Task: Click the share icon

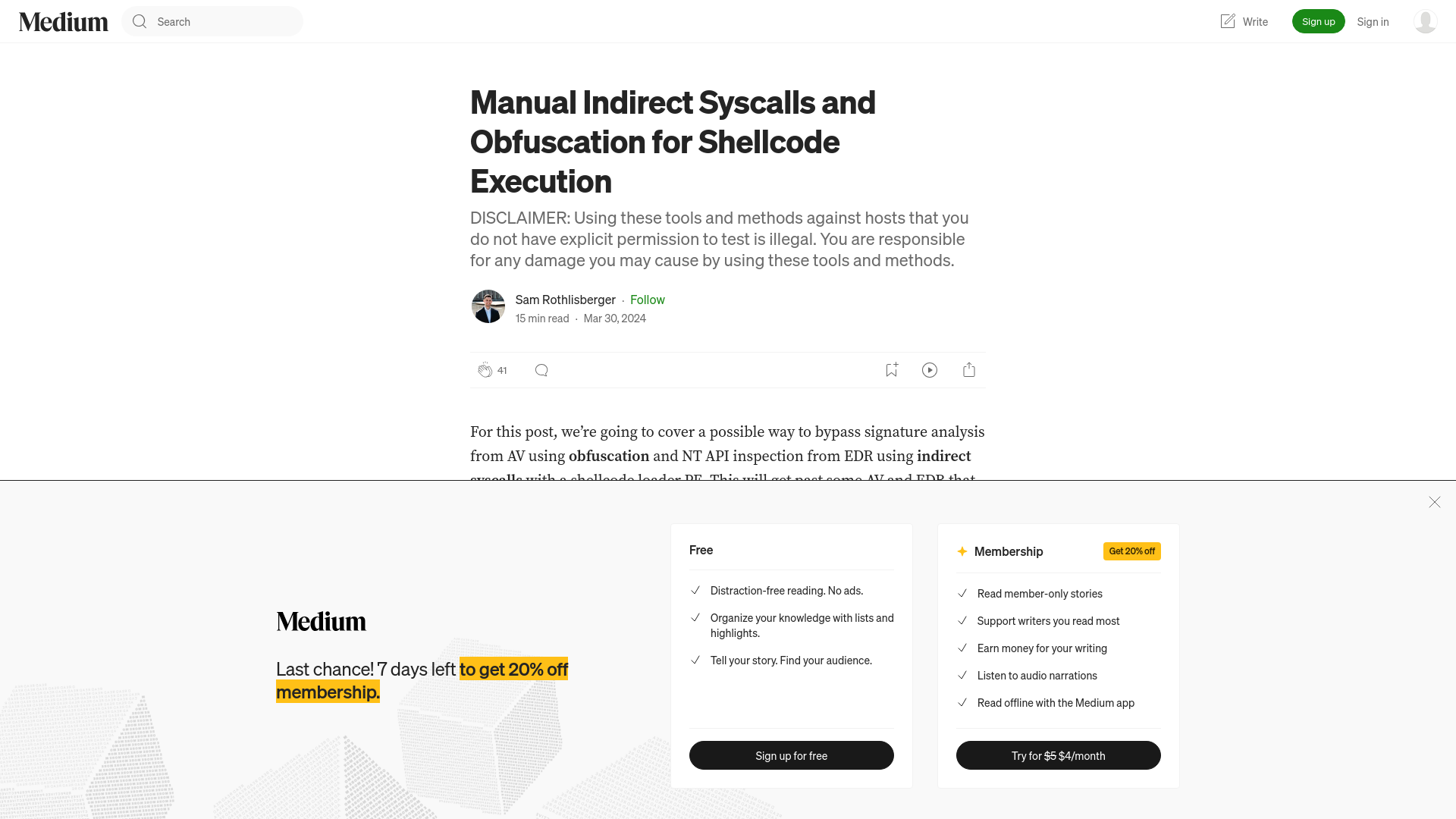Action: pyautogui.click(x=969, y=370)
